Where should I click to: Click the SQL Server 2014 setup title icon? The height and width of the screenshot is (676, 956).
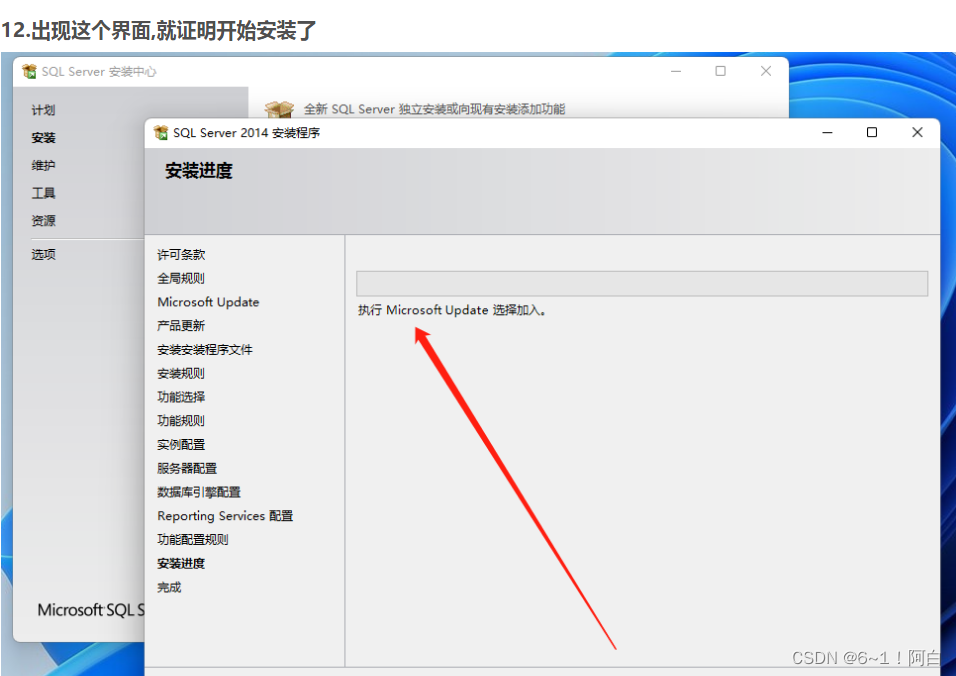[161, 132]
